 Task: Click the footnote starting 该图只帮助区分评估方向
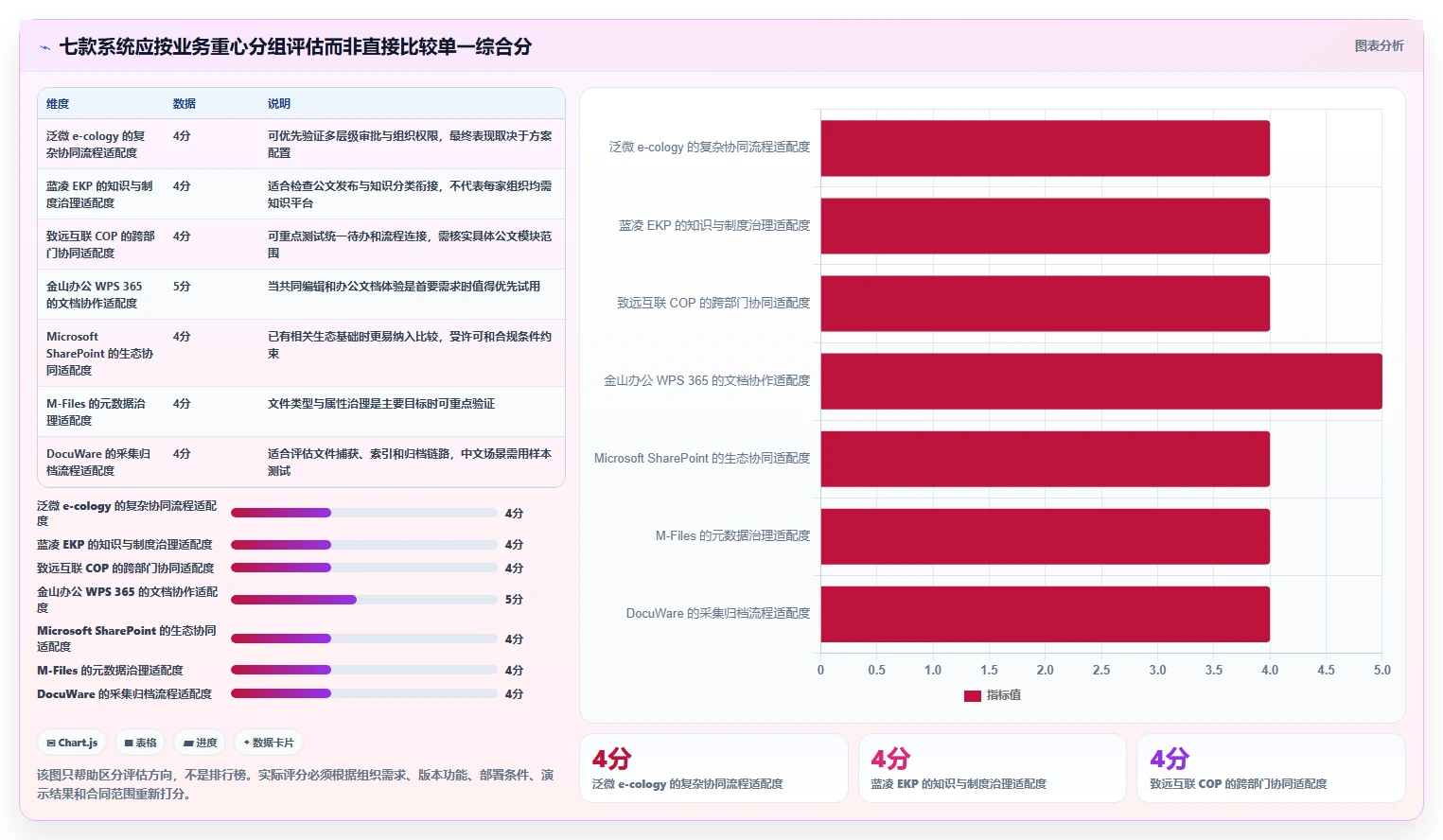click(x=295, y=784)
